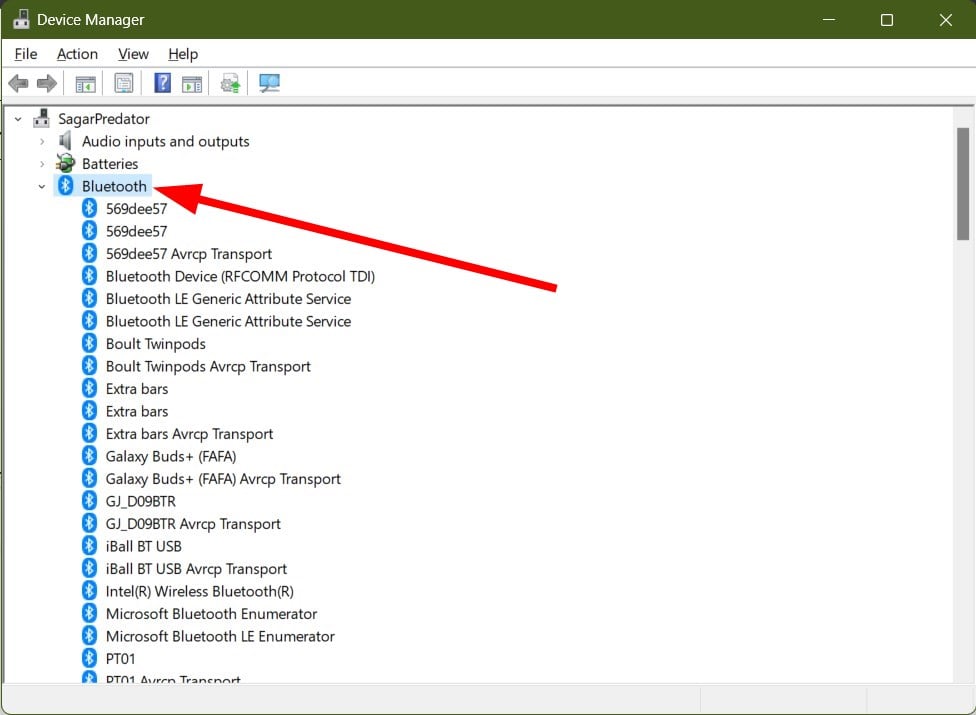This screenshot has height=715, width=976.
Task: Click the Forward arrow in the toolbar
Action: point(47,83)
